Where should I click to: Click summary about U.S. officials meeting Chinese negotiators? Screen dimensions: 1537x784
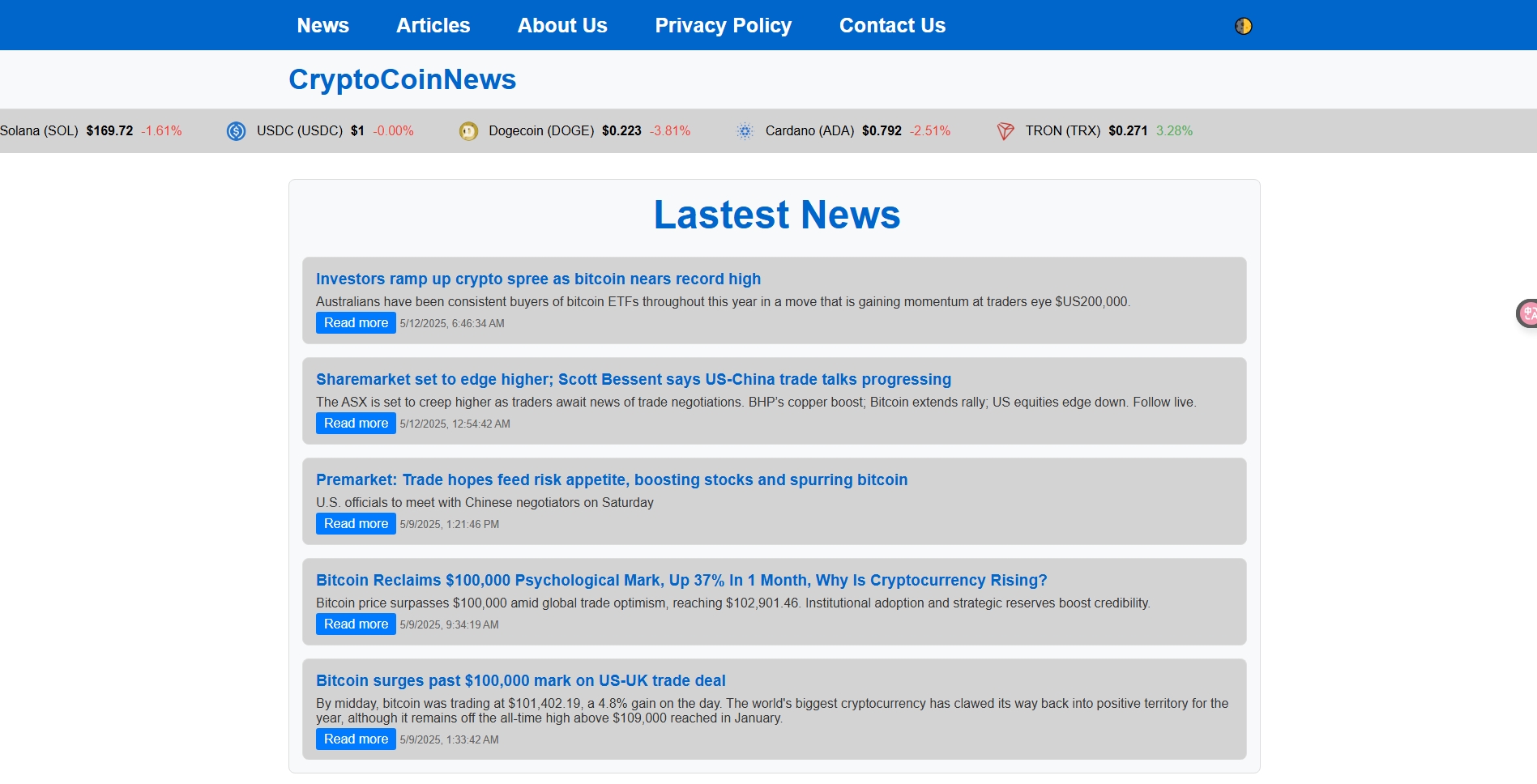(485, 502)
